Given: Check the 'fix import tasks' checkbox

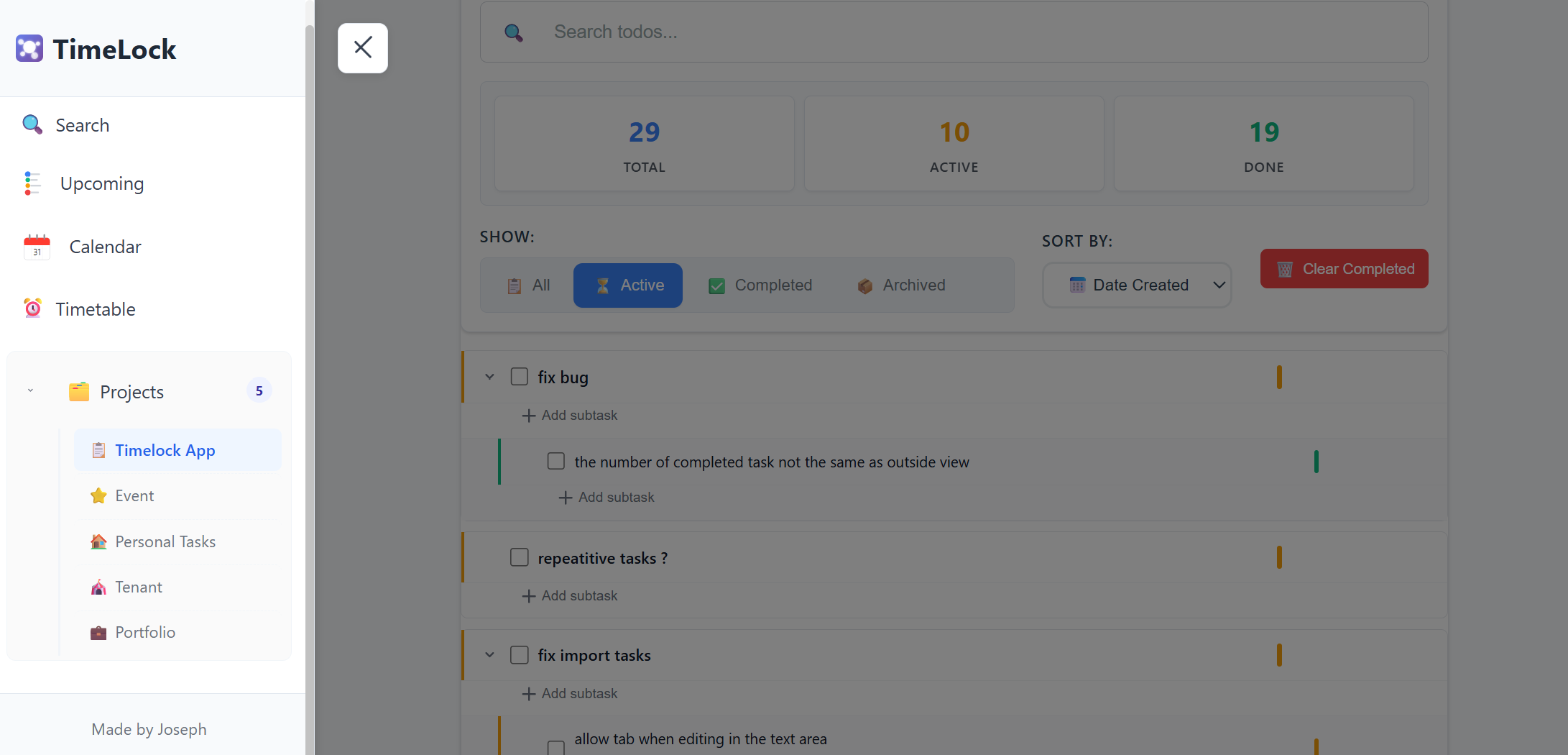Looking at the screenshot, I should (x=519, y=655).
